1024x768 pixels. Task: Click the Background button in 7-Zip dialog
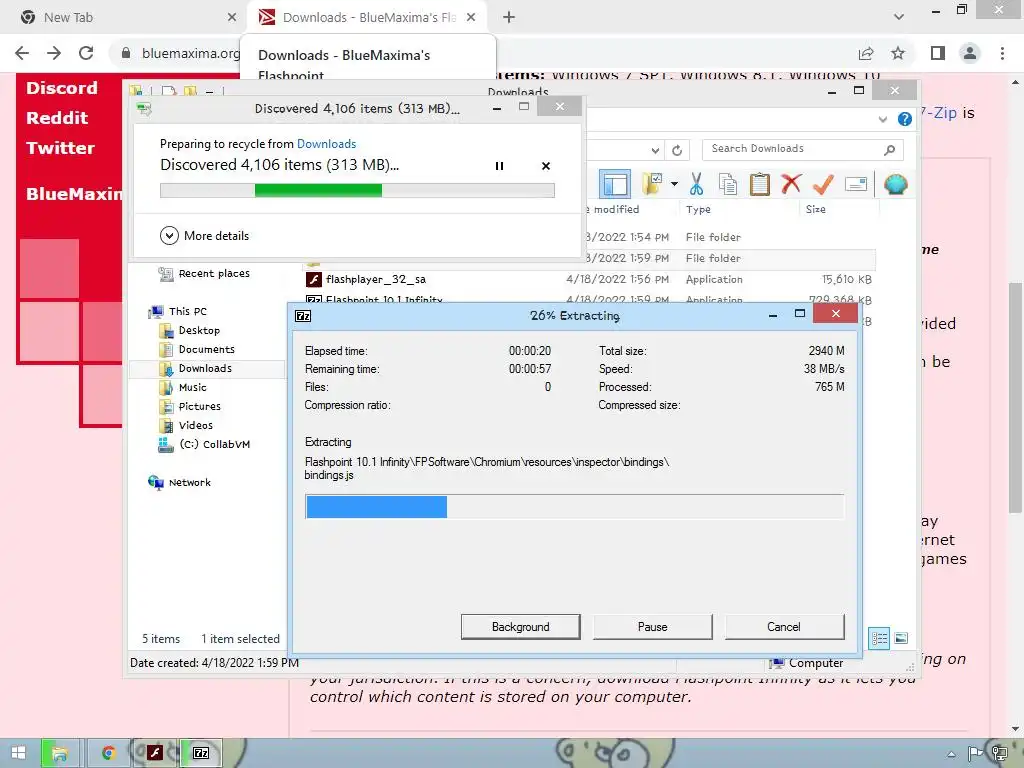tap(520, 626)
